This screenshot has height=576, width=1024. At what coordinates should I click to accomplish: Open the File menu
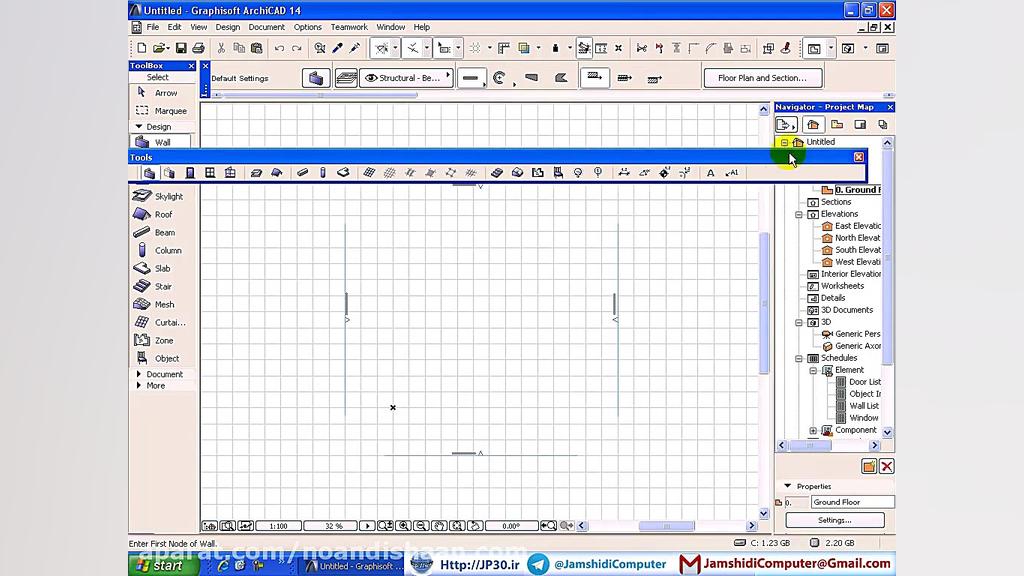[x=153, y=27]
